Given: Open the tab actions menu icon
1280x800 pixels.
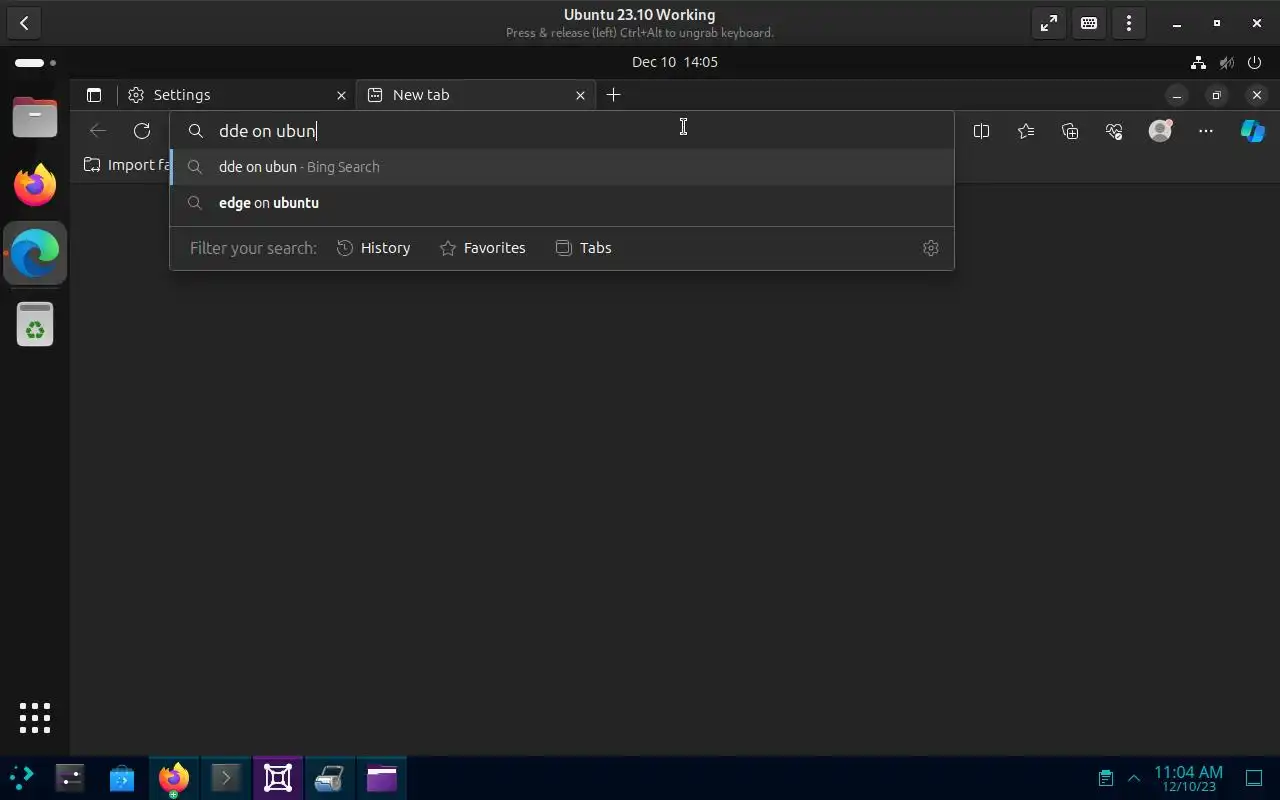Looking at the screenshot, I should (94, 95).
